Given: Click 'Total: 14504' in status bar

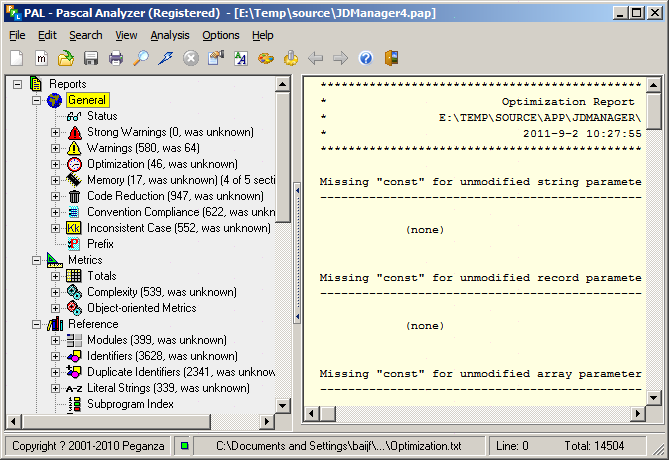Looking at the screenshot, I should coord(594,446).
